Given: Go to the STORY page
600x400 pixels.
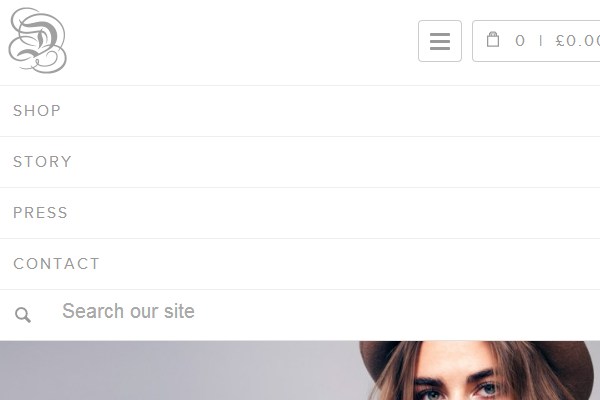Looking at the screenshot, I should pos(42,162).
